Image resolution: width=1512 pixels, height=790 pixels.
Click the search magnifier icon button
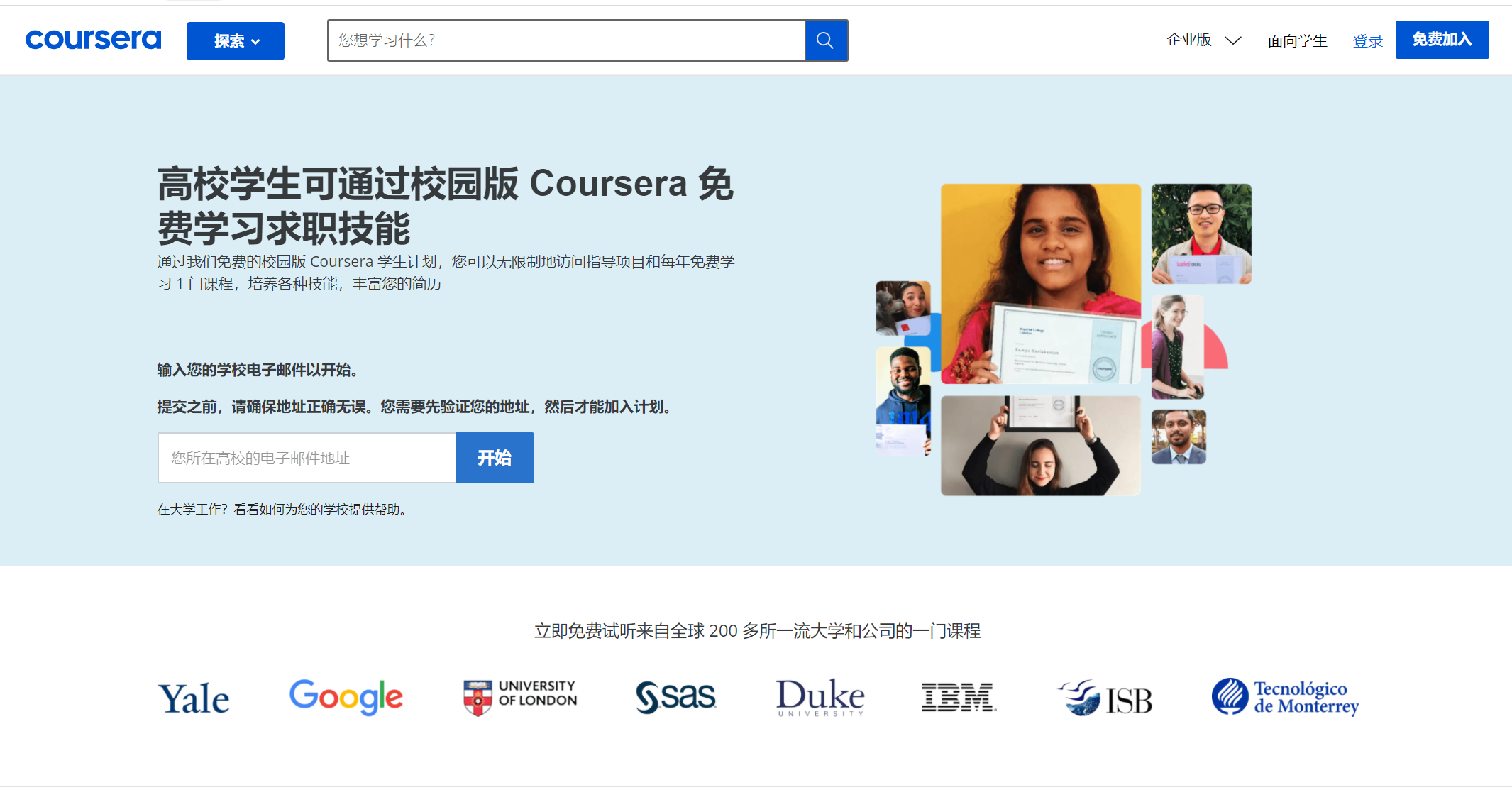click(x=826, y=40)
